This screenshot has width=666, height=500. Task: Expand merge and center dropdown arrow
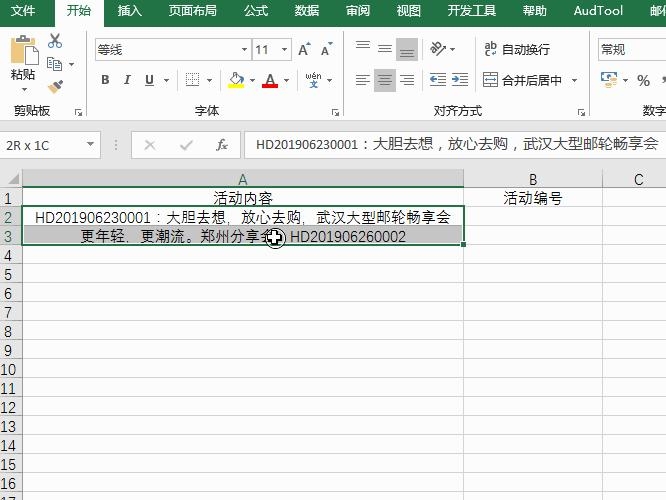point(574,80)
